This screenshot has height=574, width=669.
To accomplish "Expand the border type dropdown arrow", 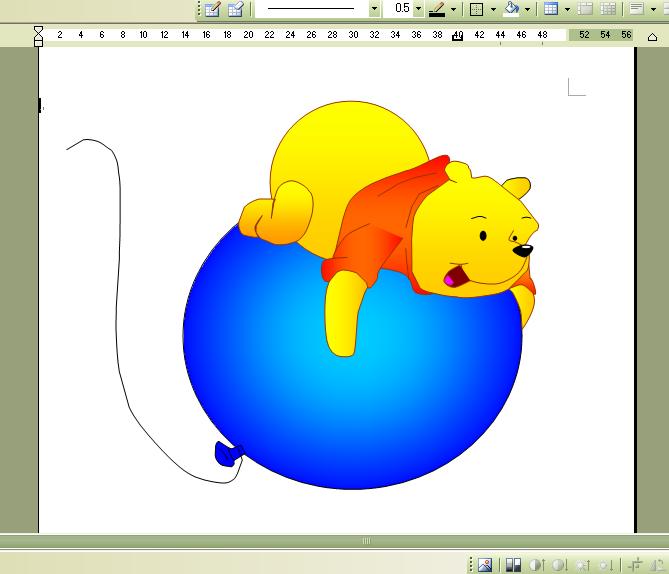I will tap(493, 9).
